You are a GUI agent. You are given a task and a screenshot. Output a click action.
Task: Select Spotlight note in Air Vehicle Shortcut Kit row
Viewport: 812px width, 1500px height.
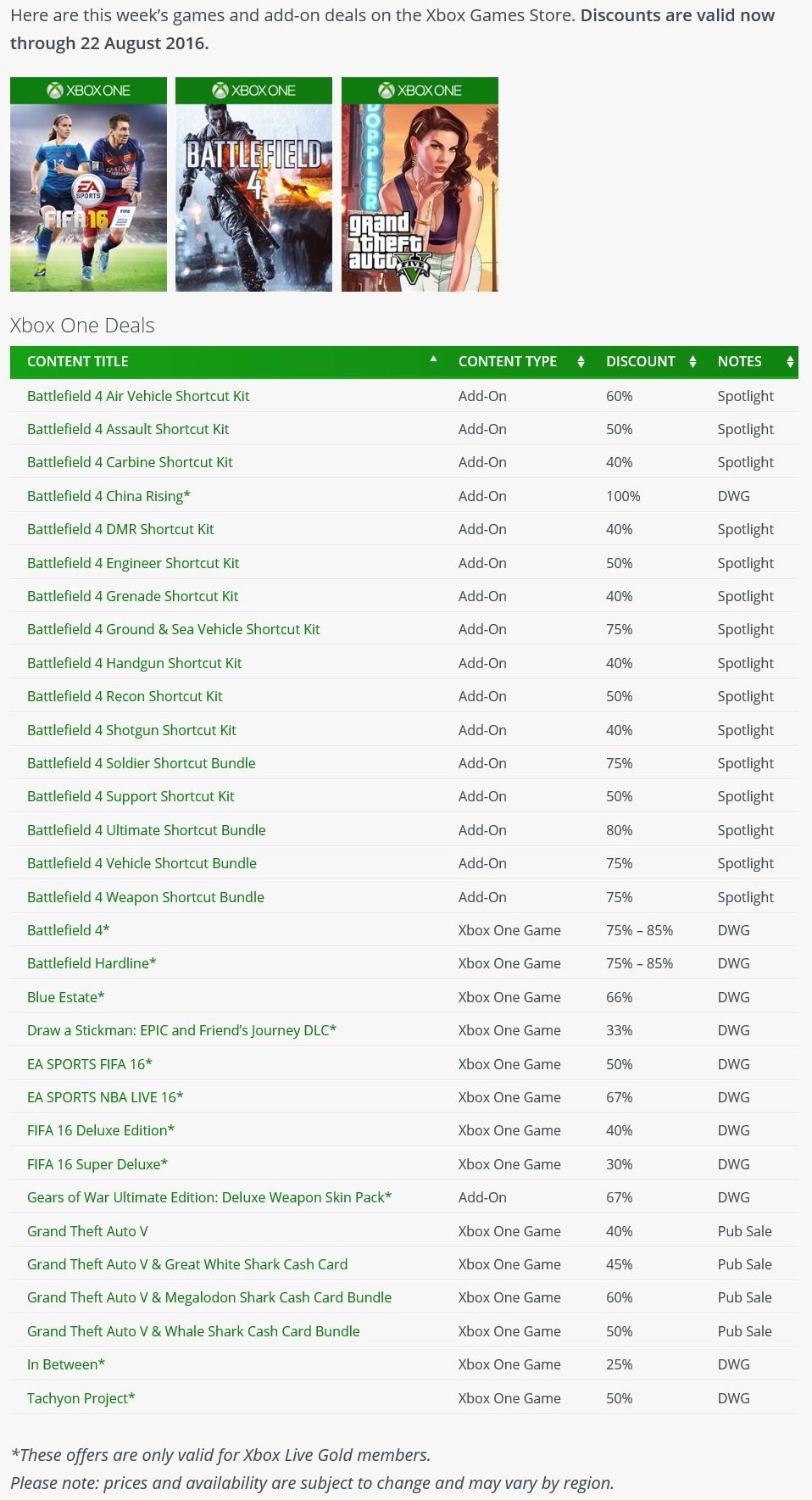746,396
